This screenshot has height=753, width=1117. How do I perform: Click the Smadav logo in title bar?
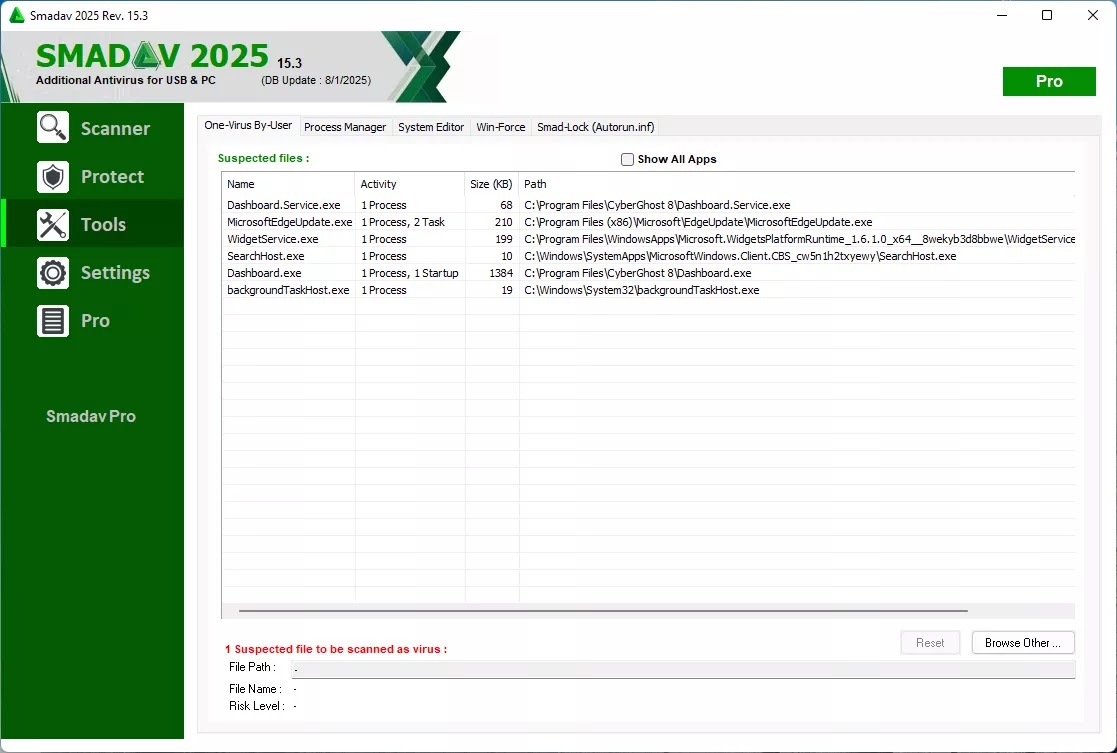pos(16,15)
